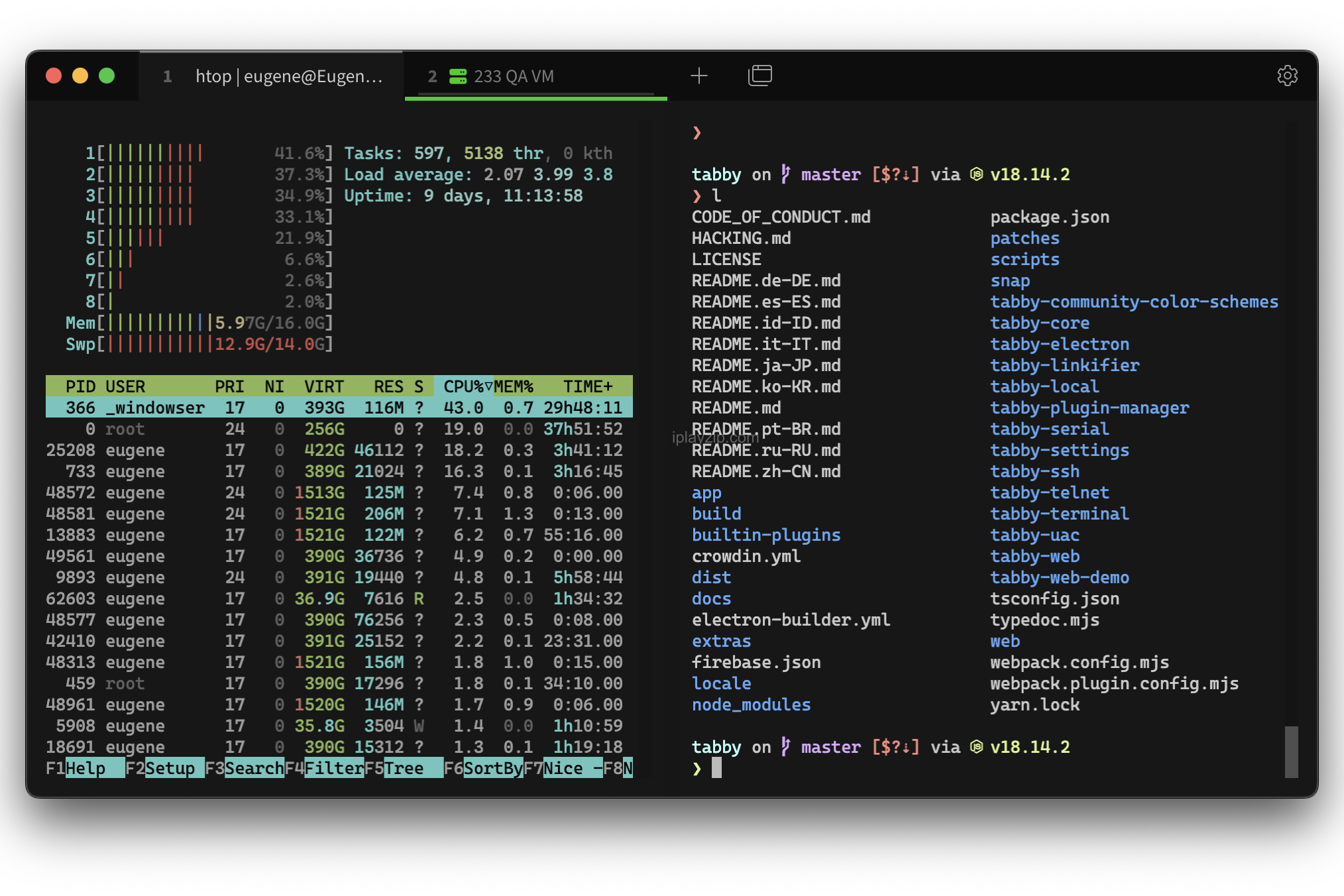
Task: Click the tabby-ssh directory name
Action: [1035, 471]
